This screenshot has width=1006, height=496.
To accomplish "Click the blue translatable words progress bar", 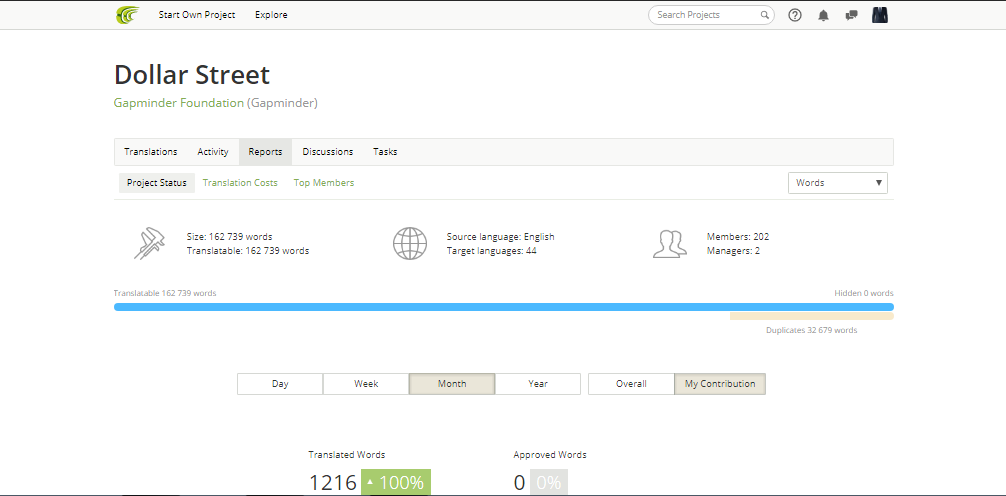I will [x=504, y=307].
